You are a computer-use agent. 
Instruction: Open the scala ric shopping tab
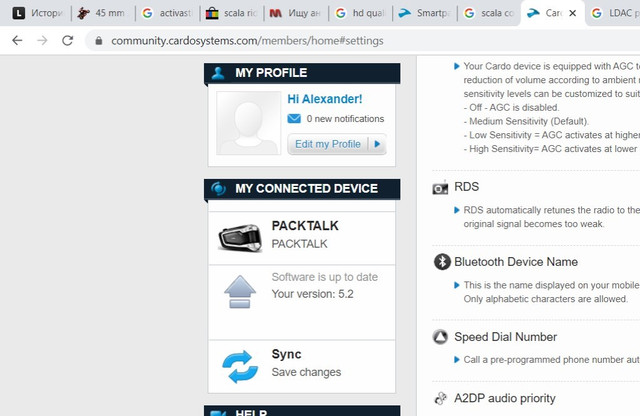(x=231, y=13)
